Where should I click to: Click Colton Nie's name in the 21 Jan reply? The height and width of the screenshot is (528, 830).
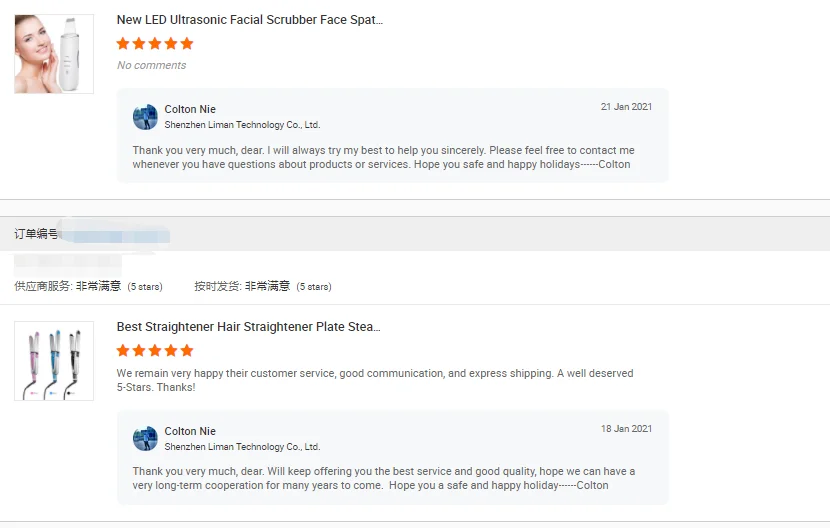(190, 109)
